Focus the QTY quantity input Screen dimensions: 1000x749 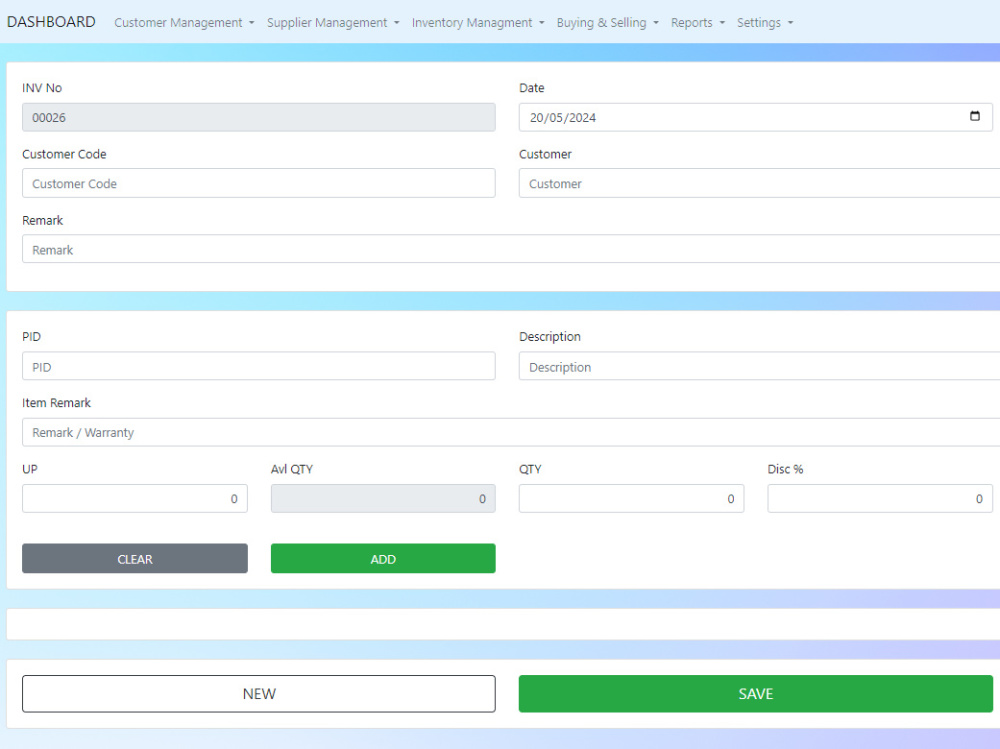click(x=631, y=498)
